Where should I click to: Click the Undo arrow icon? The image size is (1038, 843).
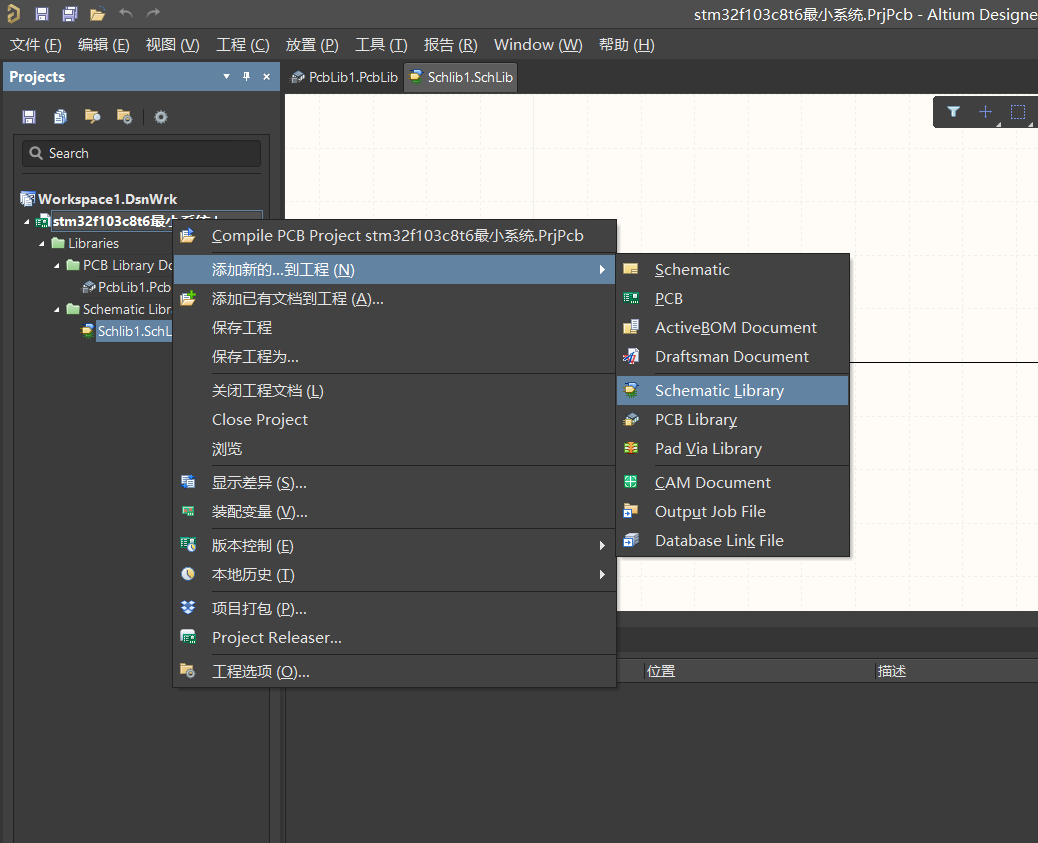point(126,13)
